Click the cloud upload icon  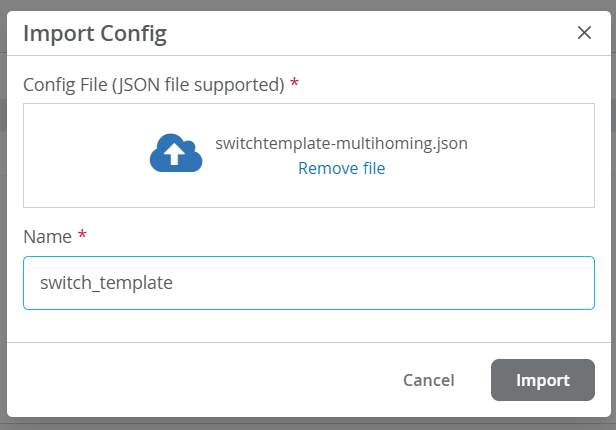tap(177, 153)
